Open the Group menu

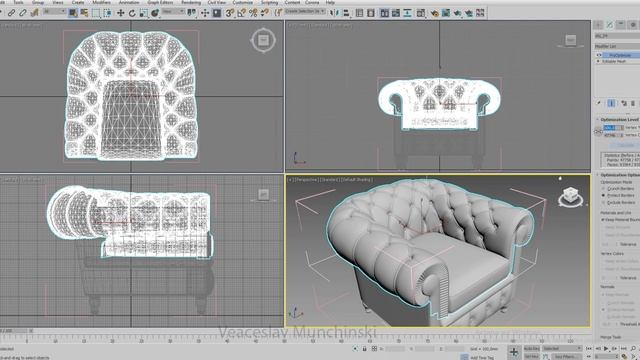pyautogui.click(x=38, y=2)
